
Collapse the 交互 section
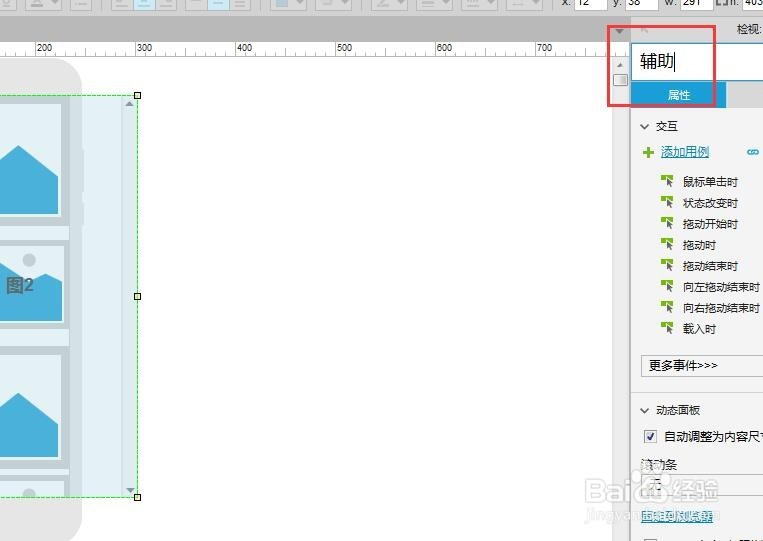tap(645, 126)
